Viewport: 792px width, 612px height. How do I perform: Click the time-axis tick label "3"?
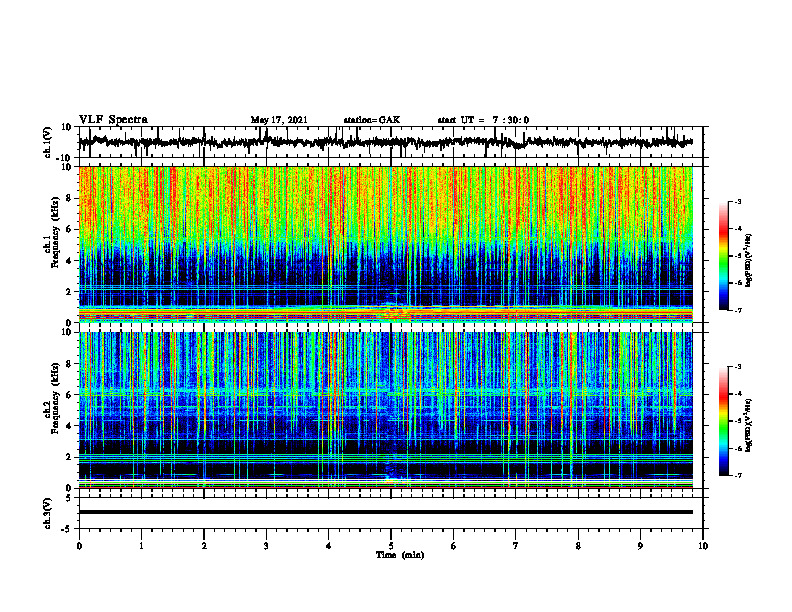266,546
